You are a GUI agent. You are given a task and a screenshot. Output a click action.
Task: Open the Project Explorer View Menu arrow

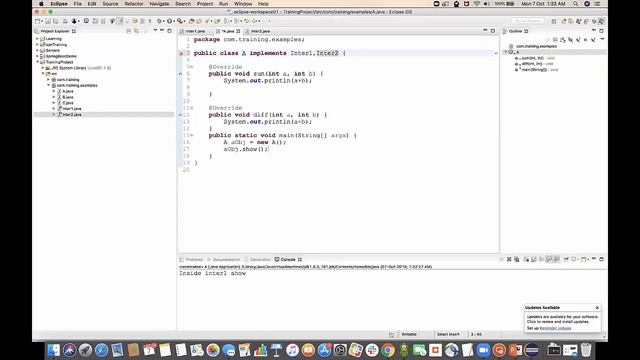[155, 31]
